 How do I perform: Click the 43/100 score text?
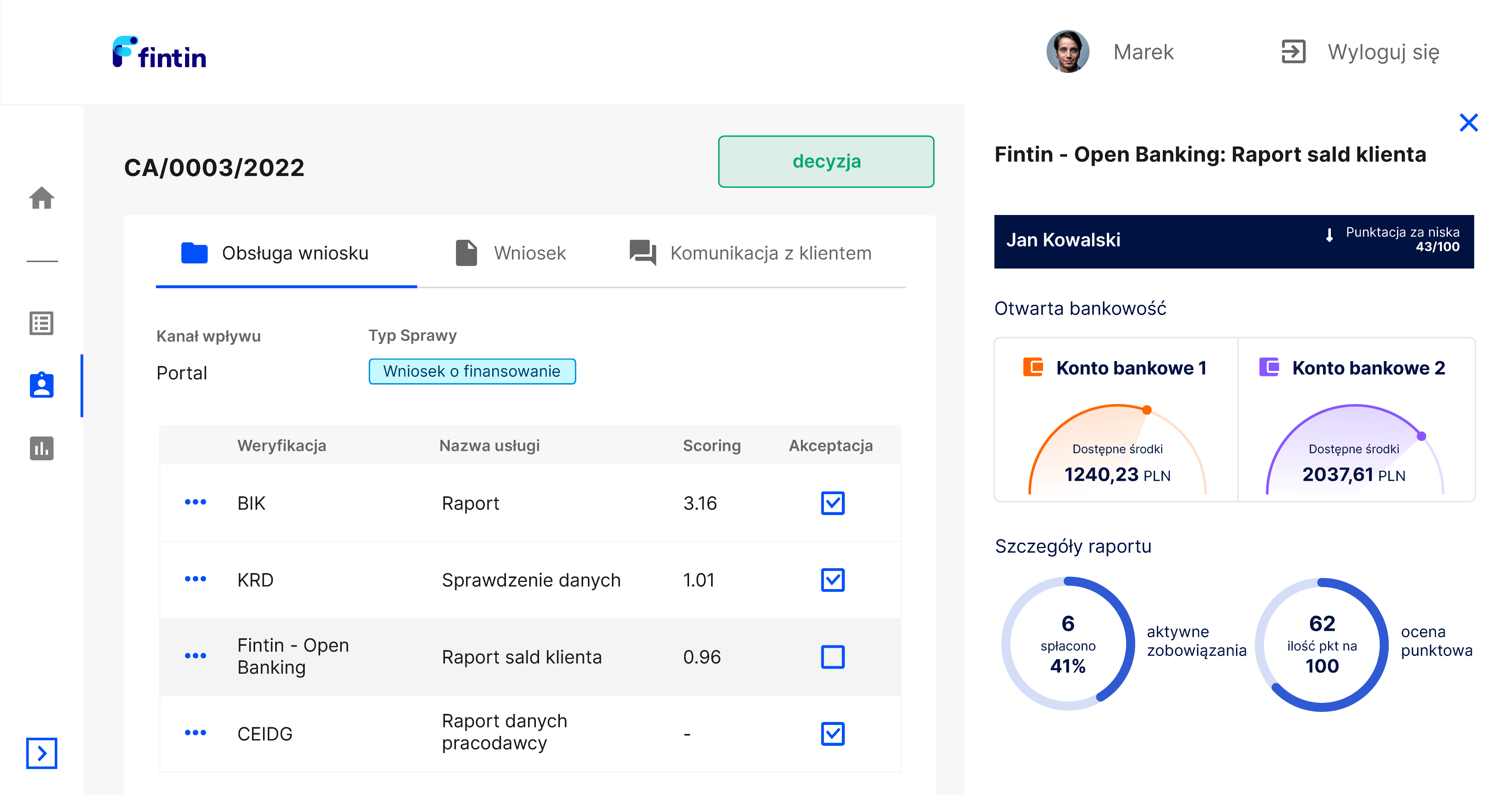pos(1438,247)
